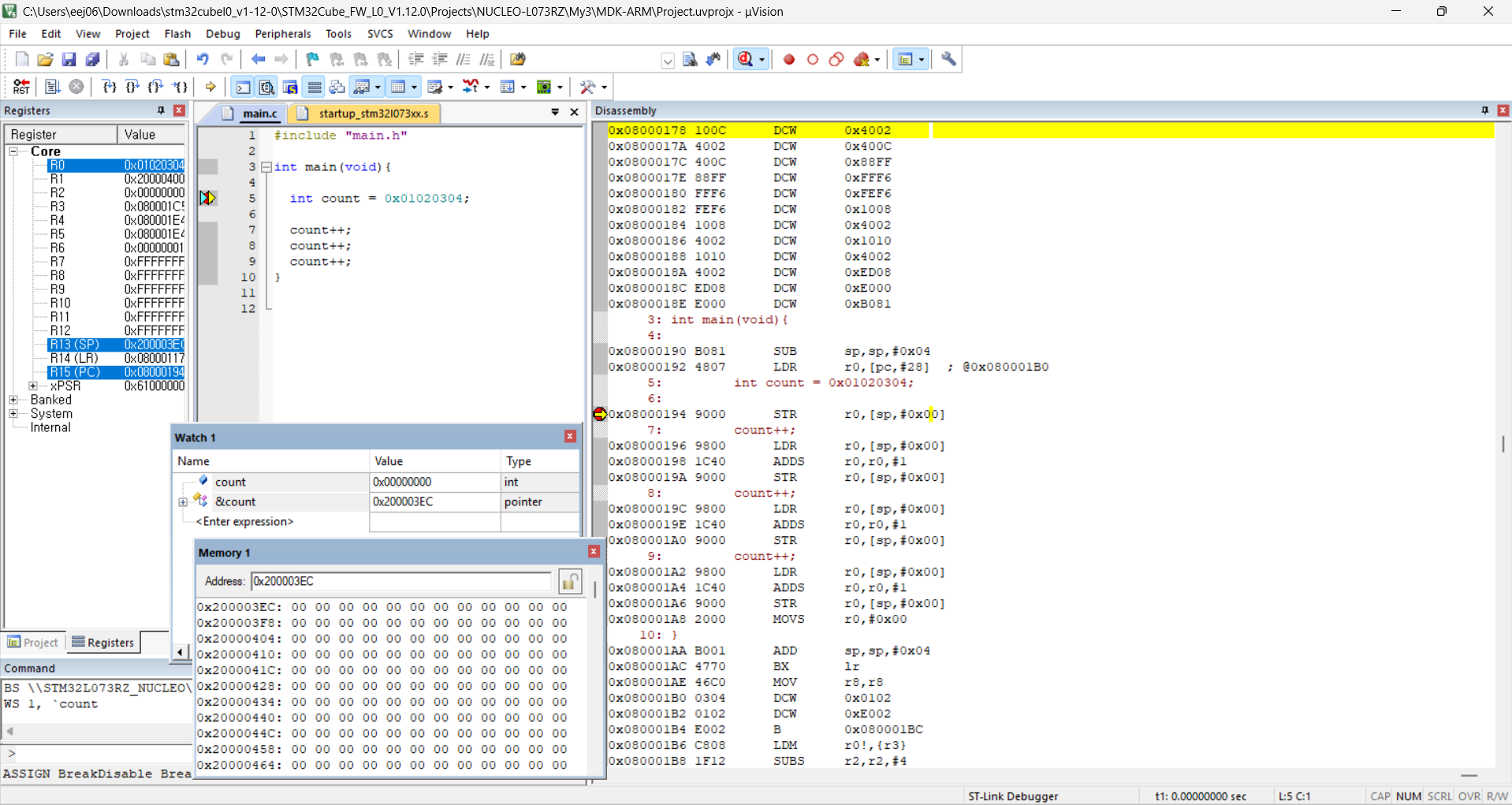Open the Debug menu
This screenshot has width=1512, height=805.
pos(222,34)
